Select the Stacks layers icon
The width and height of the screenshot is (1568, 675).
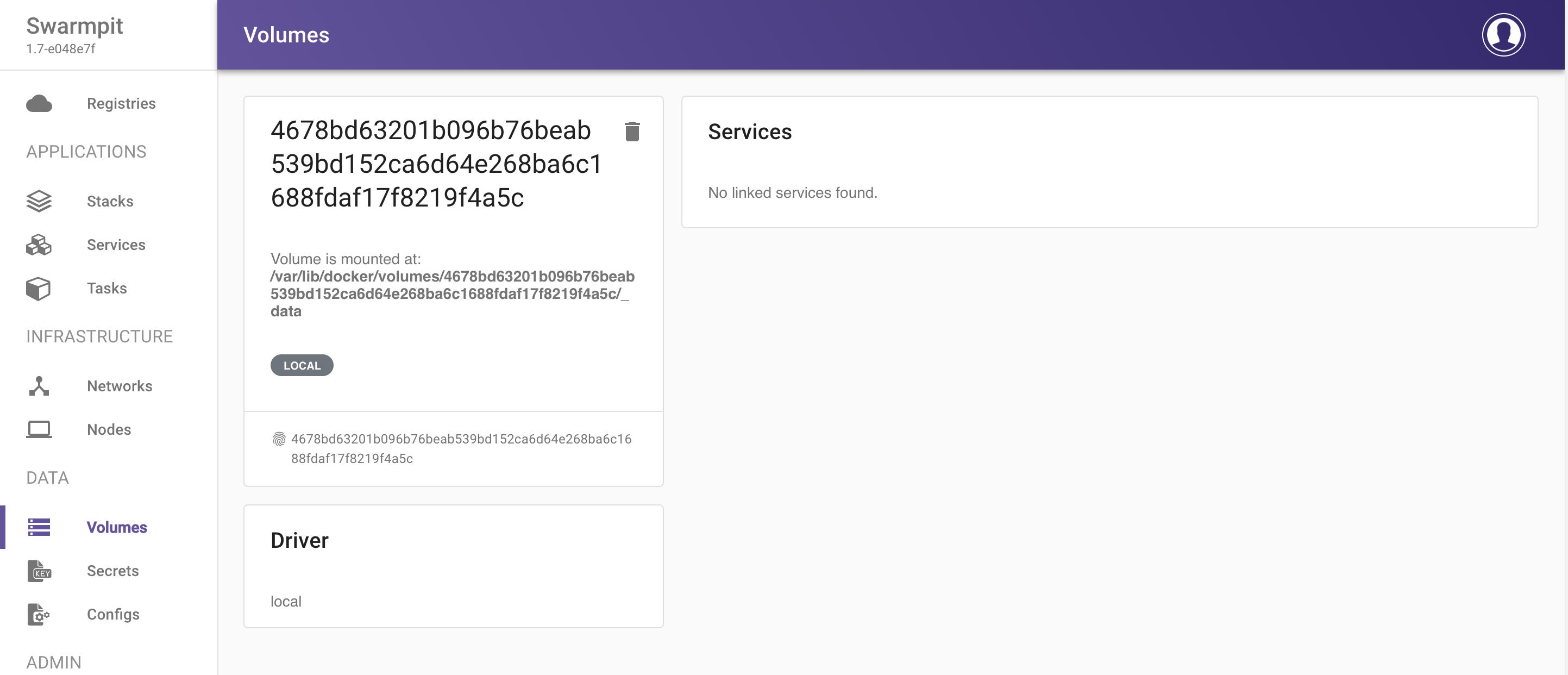[x=39, y=201]
